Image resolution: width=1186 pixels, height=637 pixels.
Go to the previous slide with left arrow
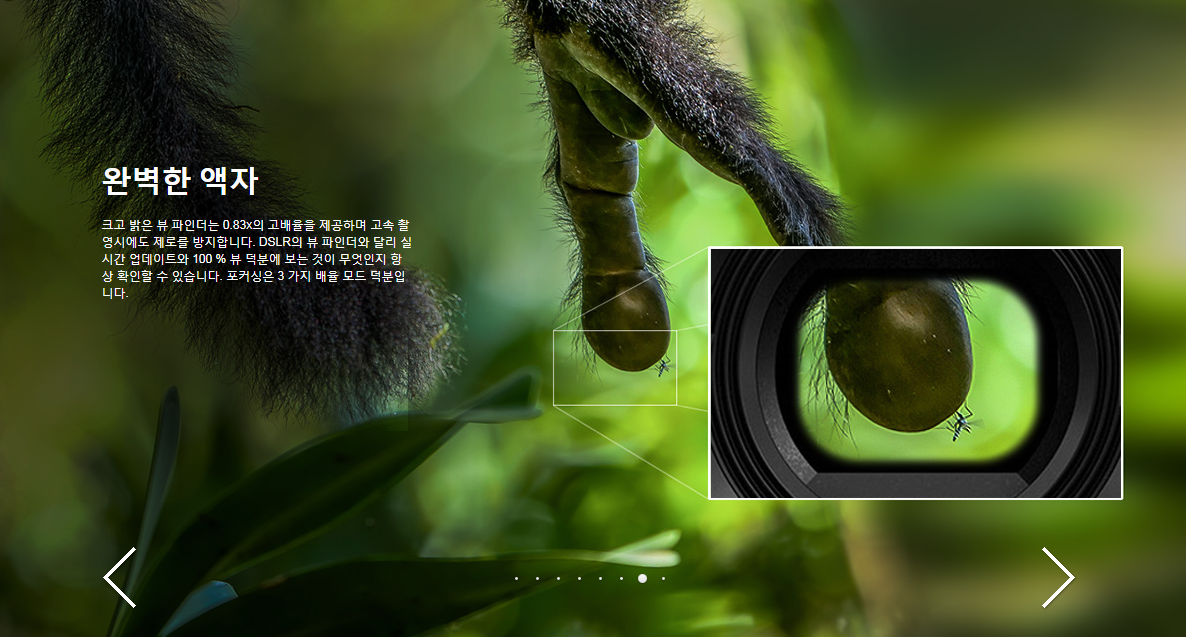click(x=120, y=577)
